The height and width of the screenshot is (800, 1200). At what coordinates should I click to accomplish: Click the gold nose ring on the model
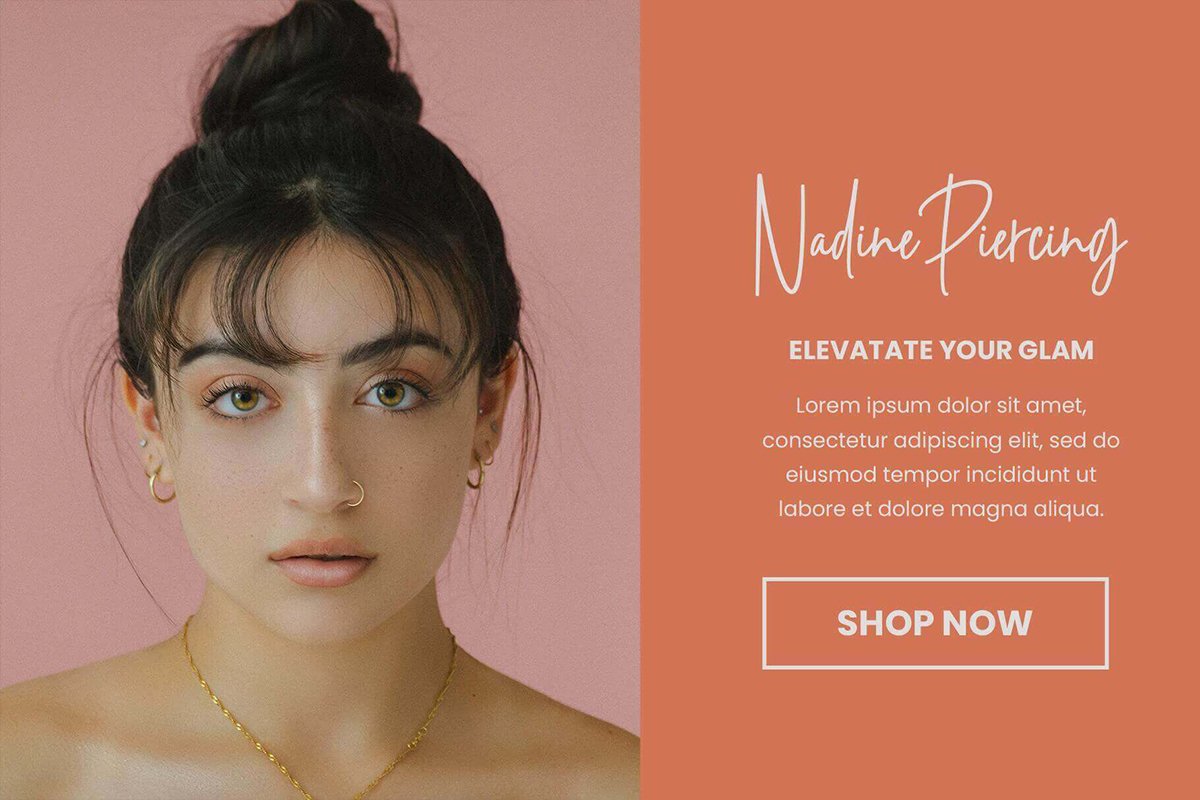[355, 494]
